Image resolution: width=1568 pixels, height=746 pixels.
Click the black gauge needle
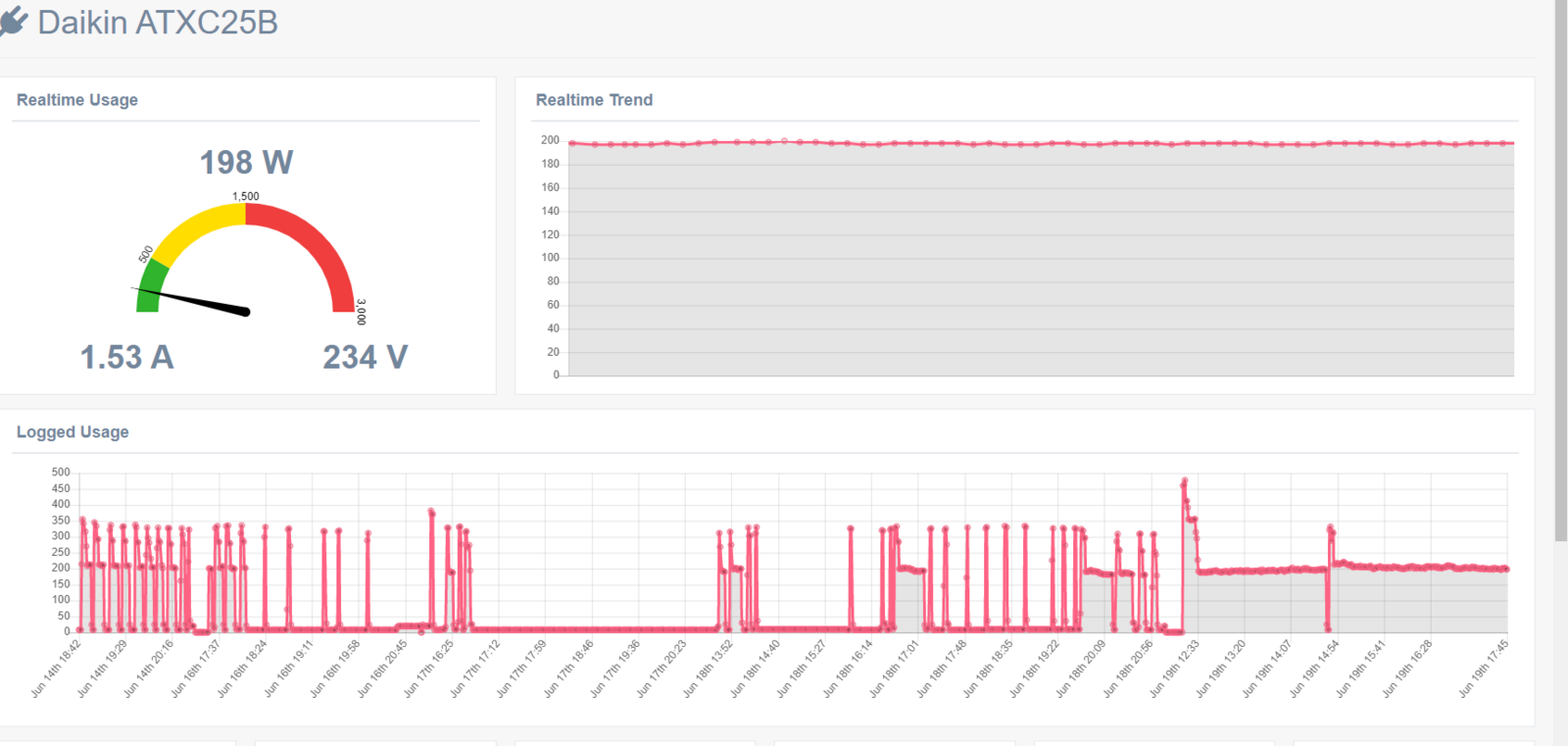192,300
